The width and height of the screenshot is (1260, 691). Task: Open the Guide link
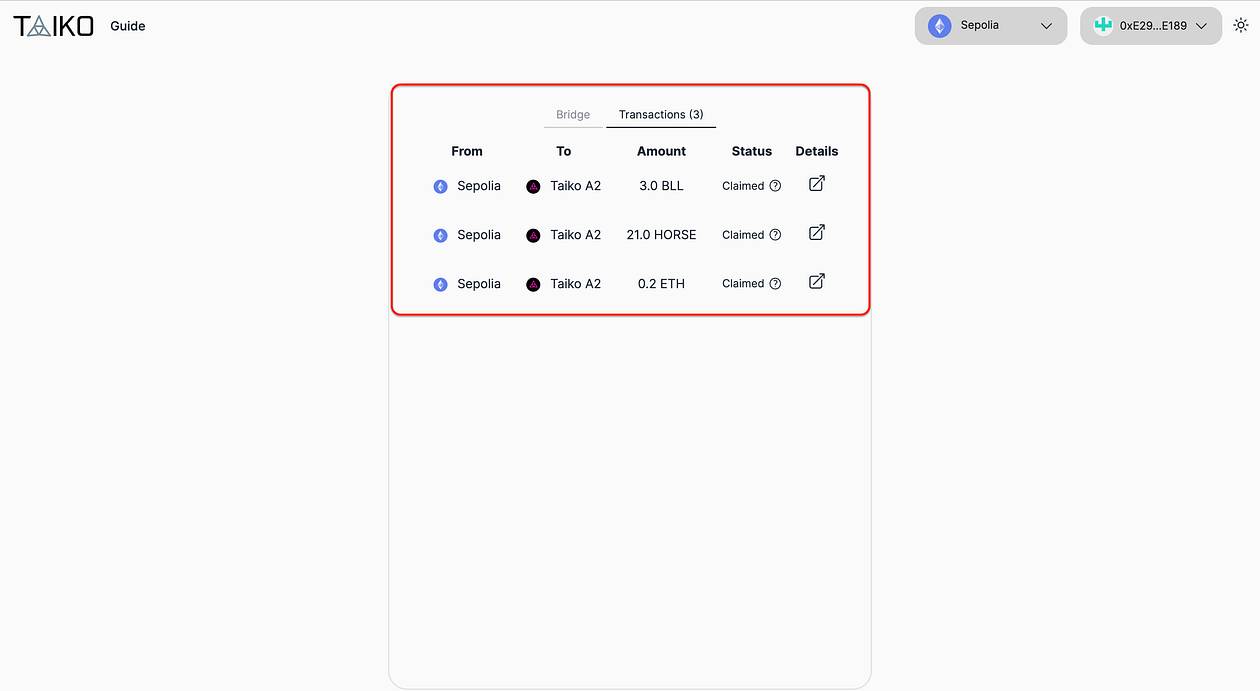(128, 26)
